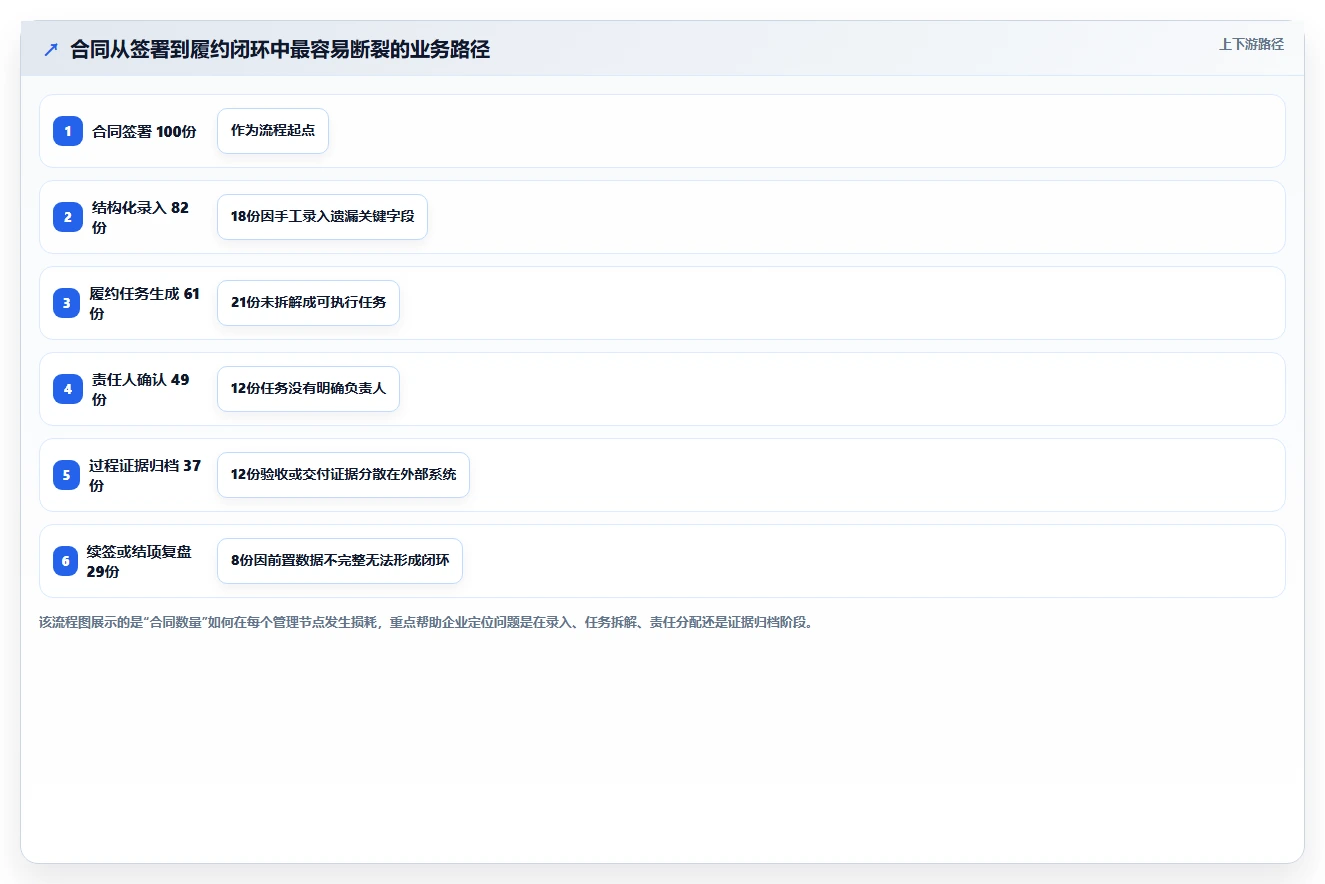The width and height of the screenshot is (1325, 884).
Task: Click the 18份因手工录入遗漏关键字段 chip
Action: tap(322, 217)
